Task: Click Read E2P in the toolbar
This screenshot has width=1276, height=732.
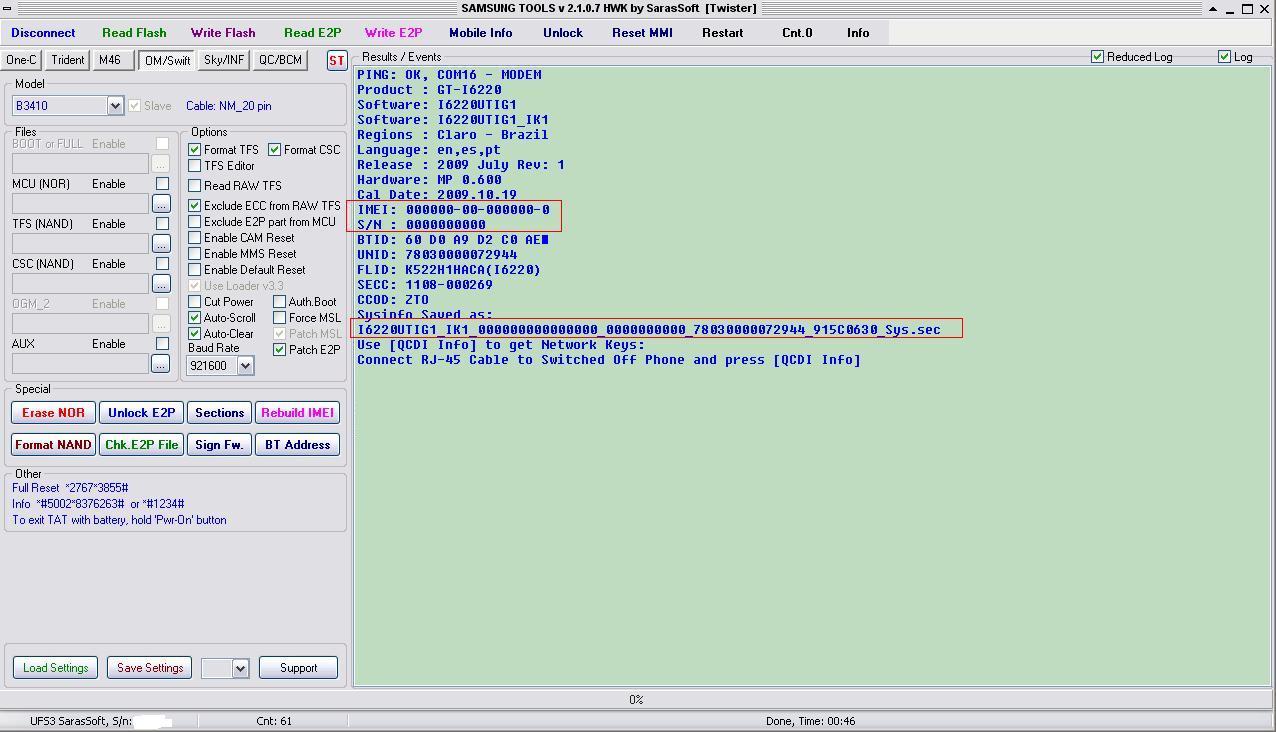Action: (x=313, y=33)
